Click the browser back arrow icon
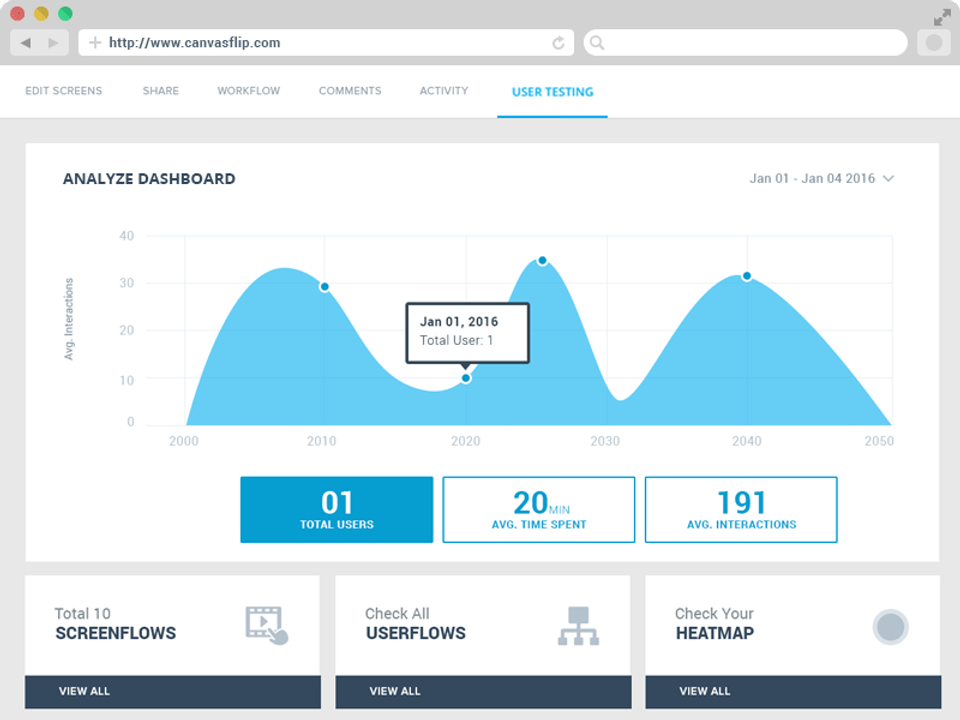 [x=25, y=43]
